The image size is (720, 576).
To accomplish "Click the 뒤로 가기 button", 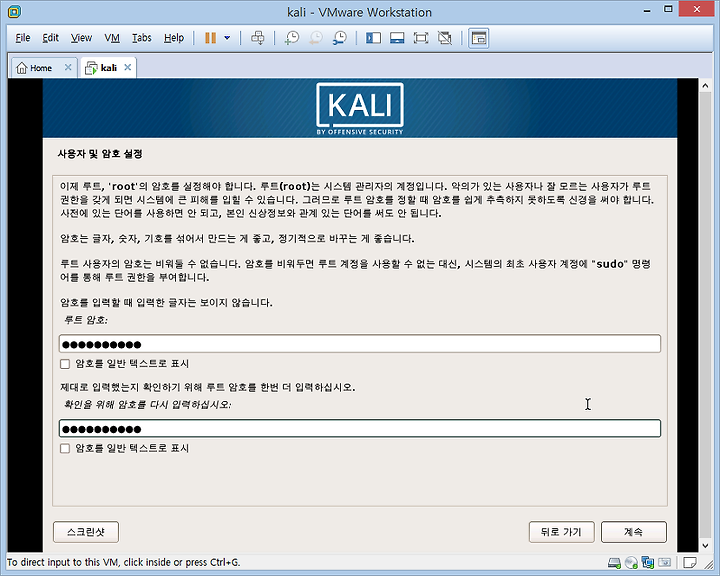I will click(x=562, y=532).
